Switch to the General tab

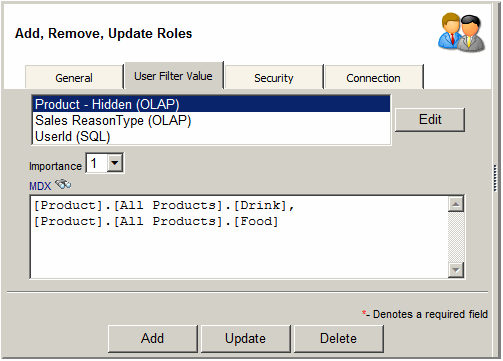pos(74,77)
